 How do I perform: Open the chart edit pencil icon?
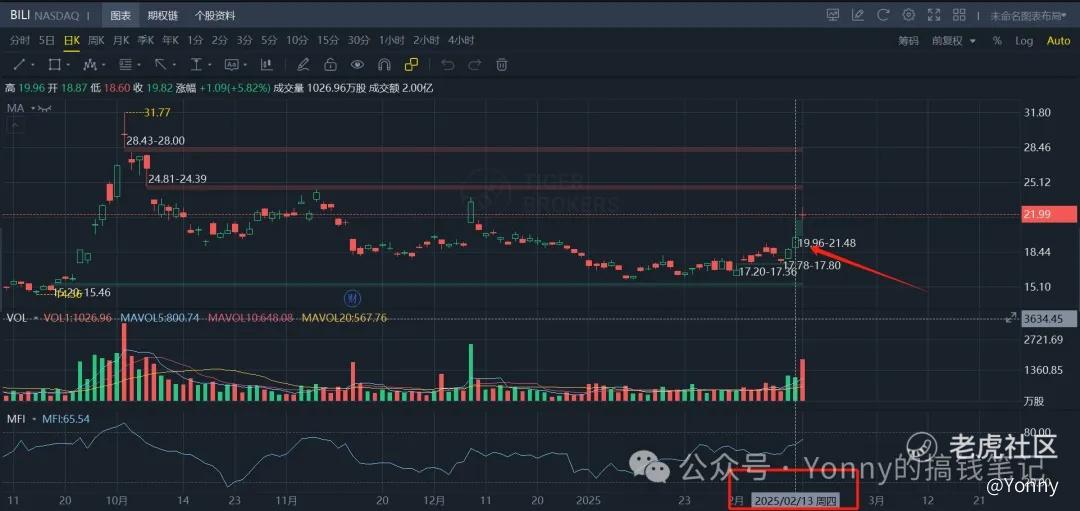[858, 14]
